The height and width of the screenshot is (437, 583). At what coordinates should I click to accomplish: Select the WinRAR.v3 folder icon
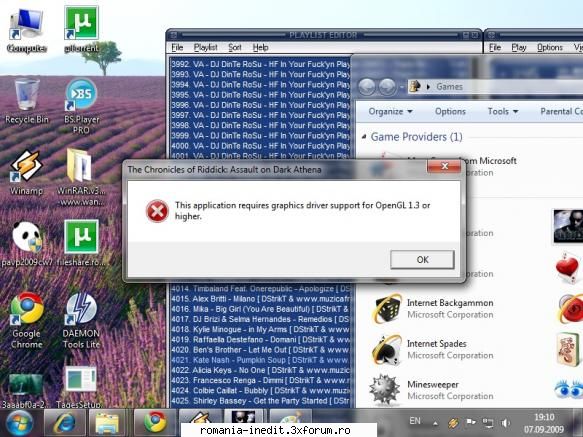pos(80,177)
